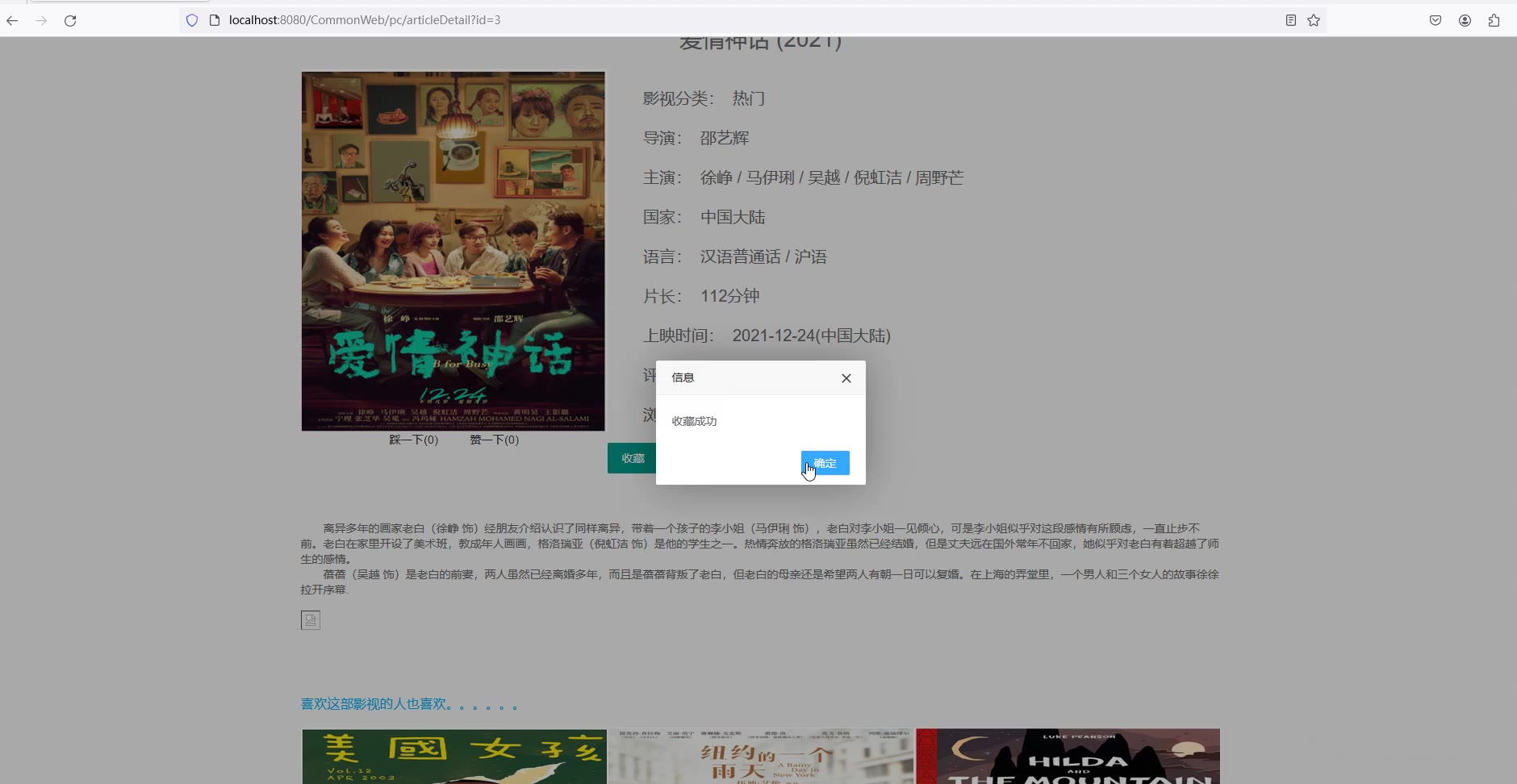
Task: Open the 美國女孩 recommended movie thumbnail
Action: 454,757
